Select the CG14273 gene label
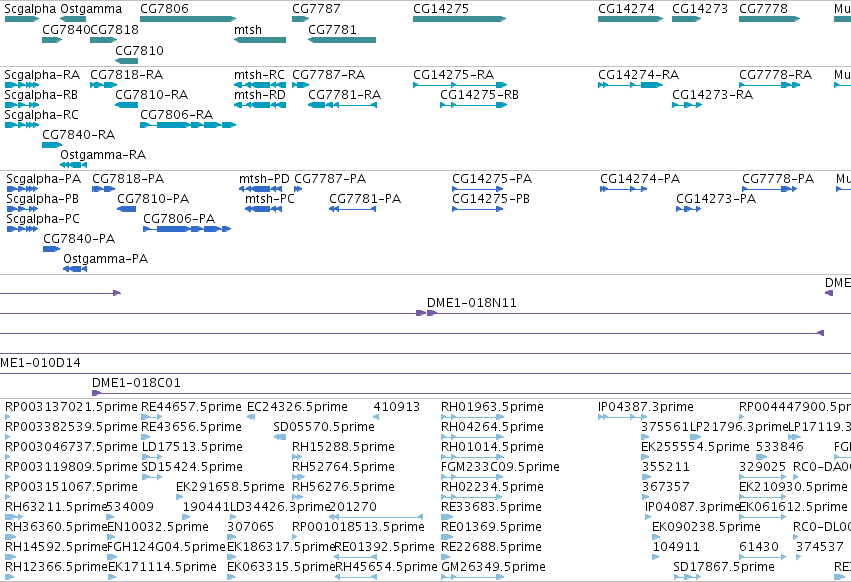 click(x=700, y=9)
